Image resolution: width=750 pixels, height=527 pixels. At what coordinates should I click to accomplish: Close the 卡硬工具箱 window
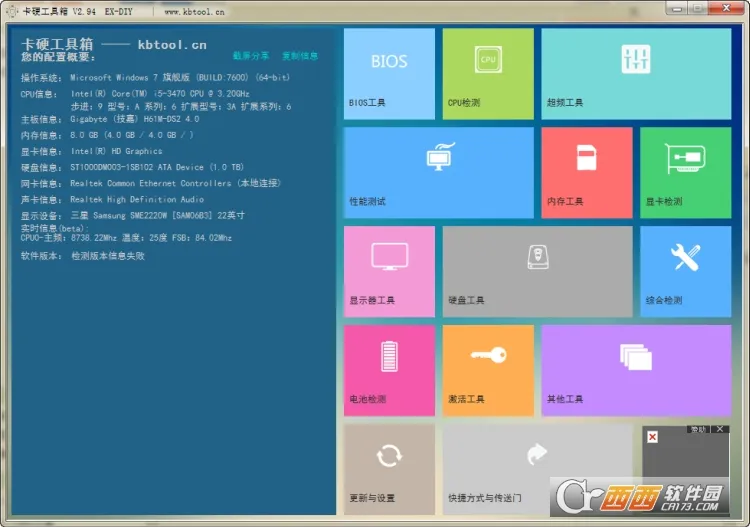click(x=726, y=8)
